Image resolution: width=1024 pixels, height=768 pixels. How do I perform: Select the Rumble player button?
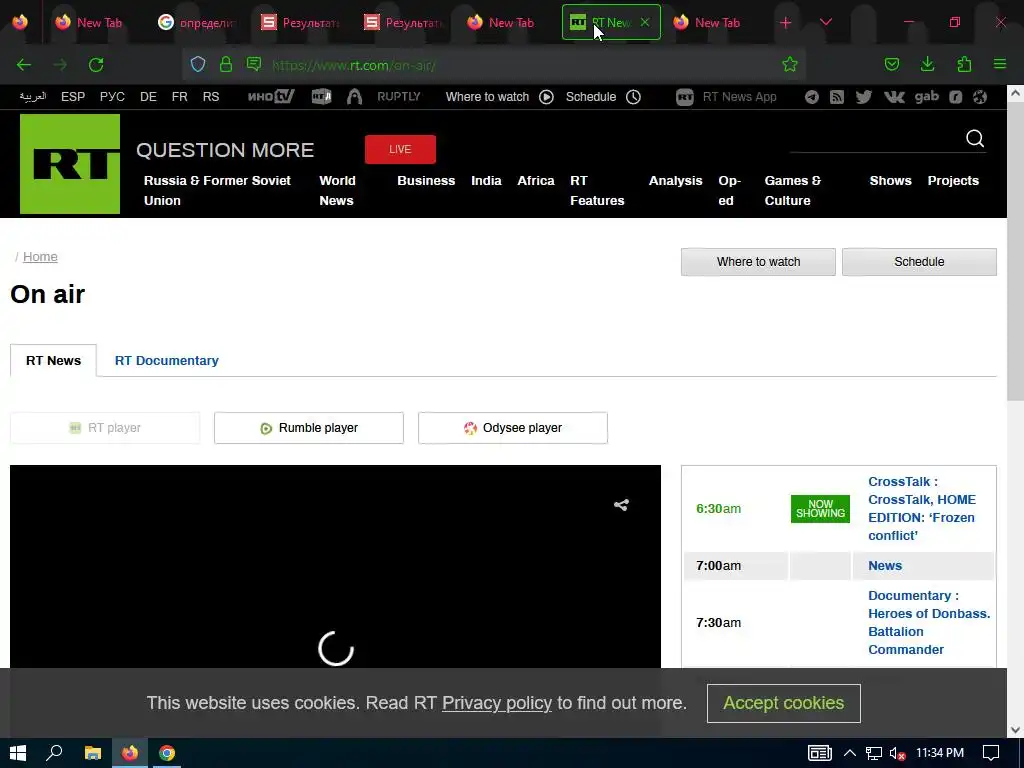pyautogui.click(x=309, y=428)
